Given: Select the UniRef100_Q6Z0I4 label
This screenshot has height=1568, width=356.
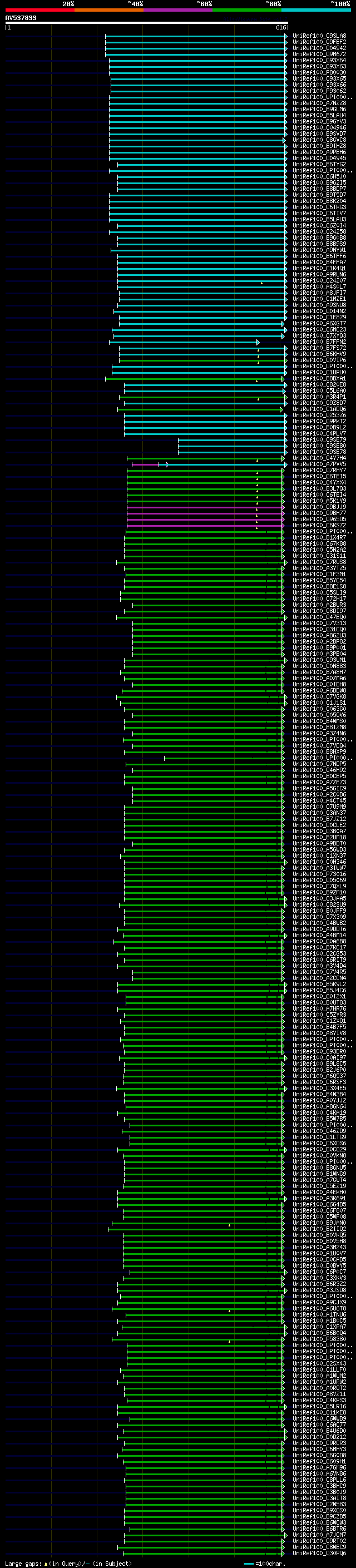Looking at the screenshot, I should click(319, 226).
